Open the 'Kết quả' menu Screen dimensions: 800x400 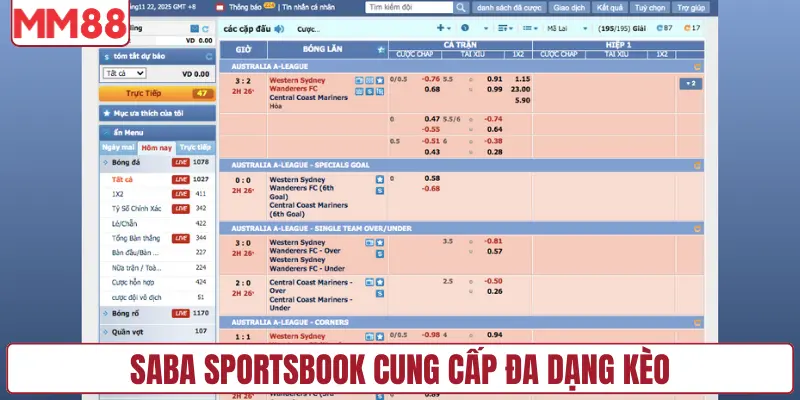point(609,8)
